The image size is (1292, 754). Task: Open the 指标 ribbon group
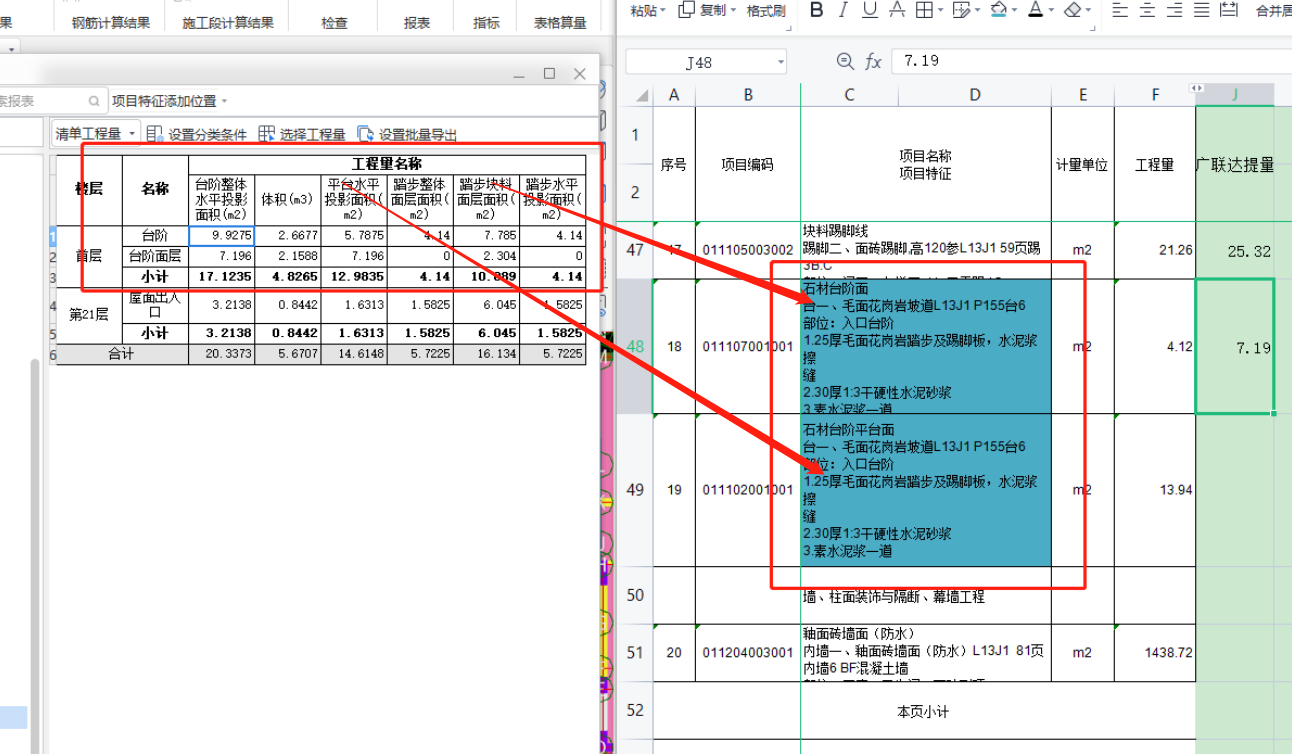tap(486, 22)
